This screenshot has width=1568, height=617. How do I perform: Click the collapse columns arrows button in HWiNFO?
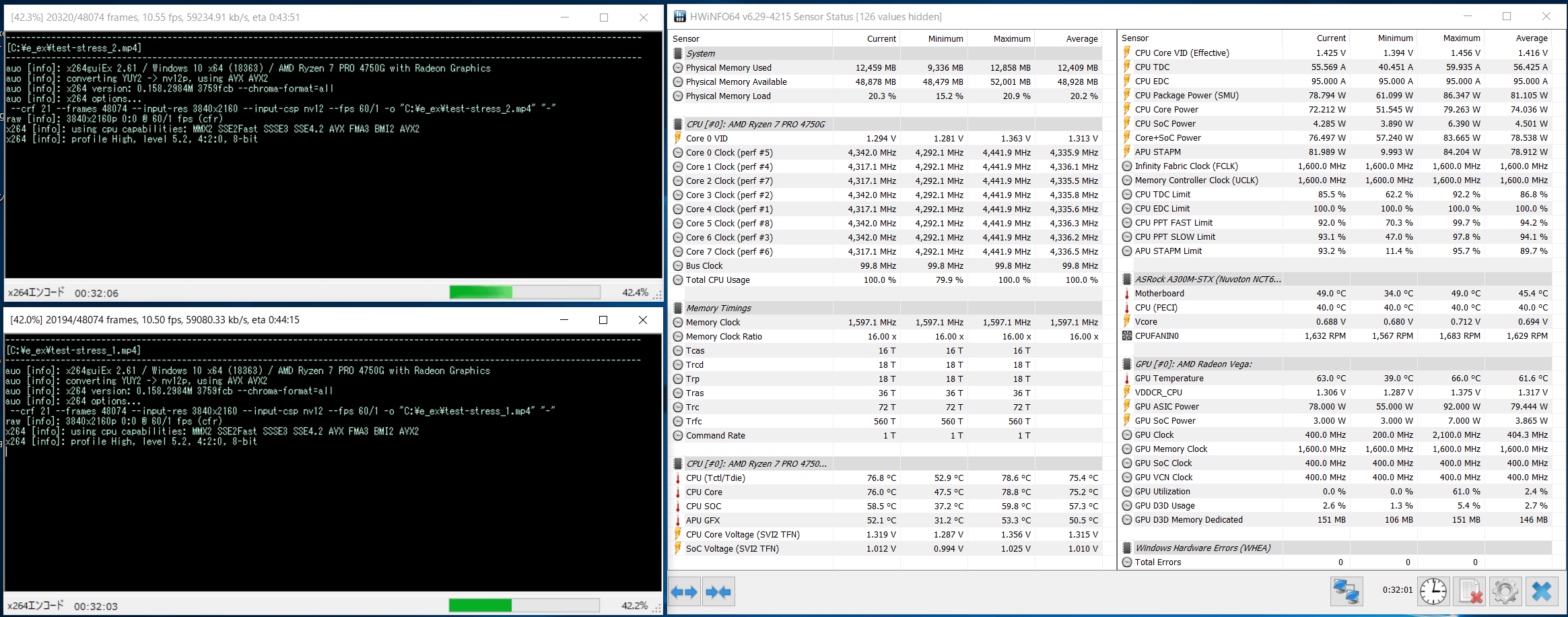[718, 592]
